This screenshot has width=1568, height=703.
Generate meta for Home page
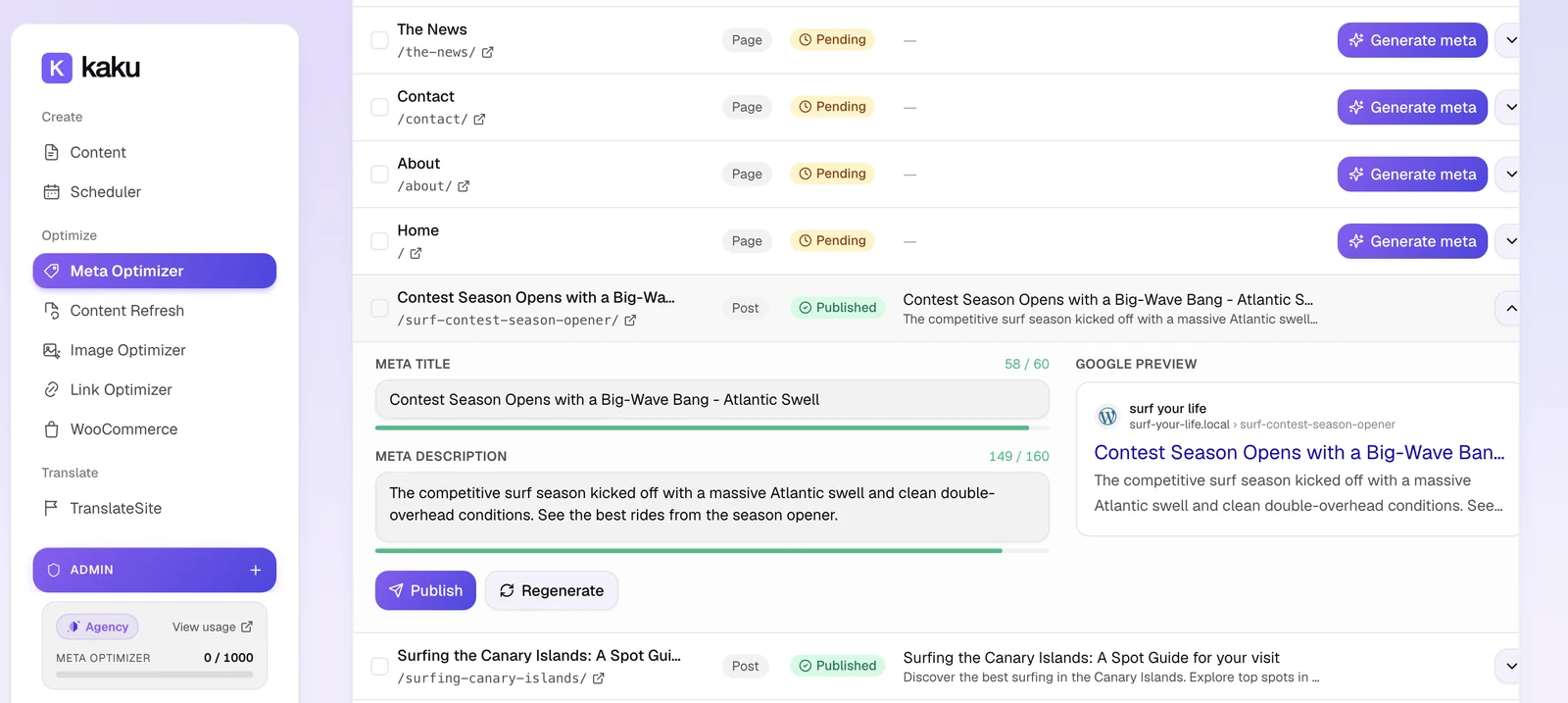1412,240
